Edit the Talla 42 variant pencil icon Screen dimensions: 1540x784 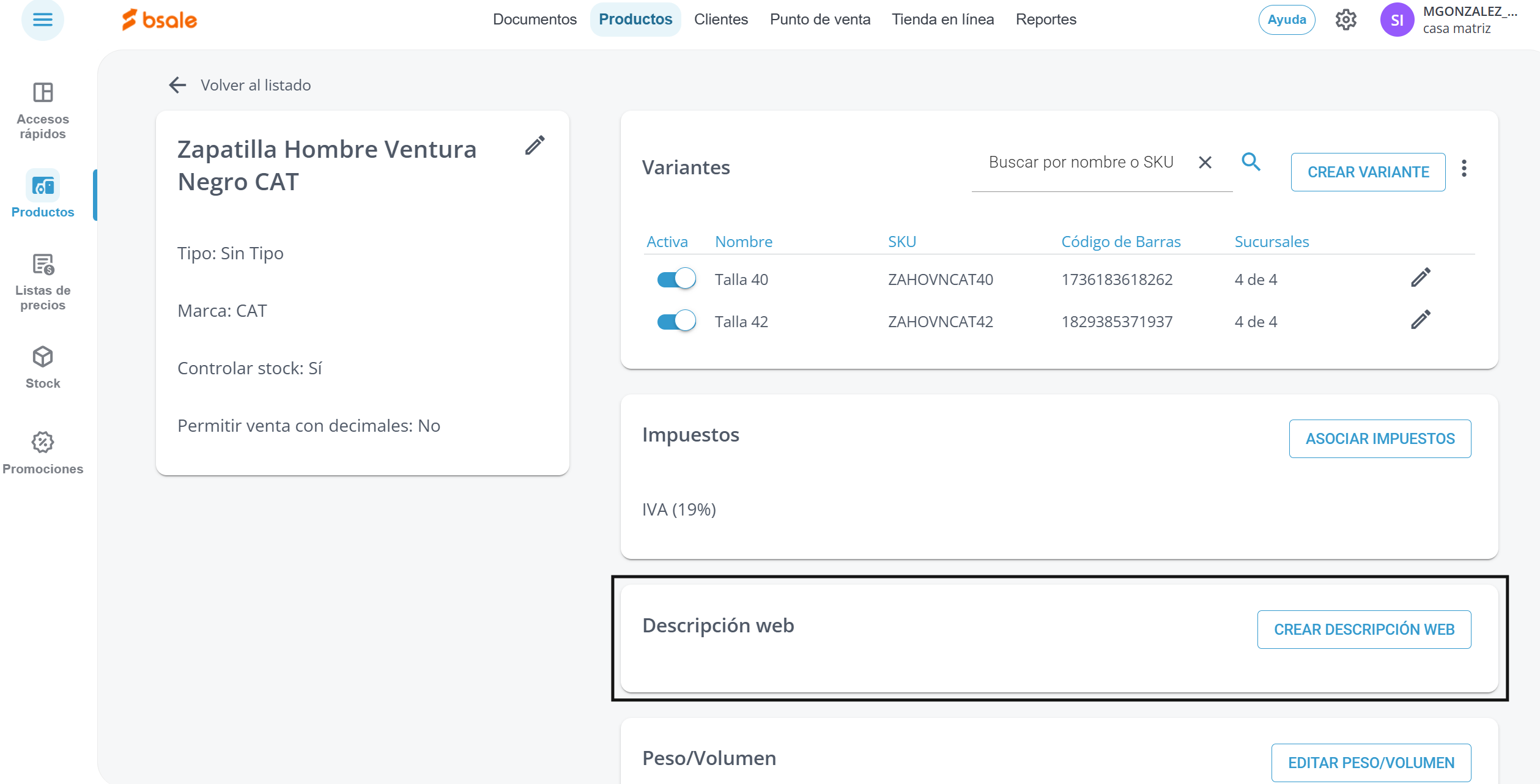1420,320
